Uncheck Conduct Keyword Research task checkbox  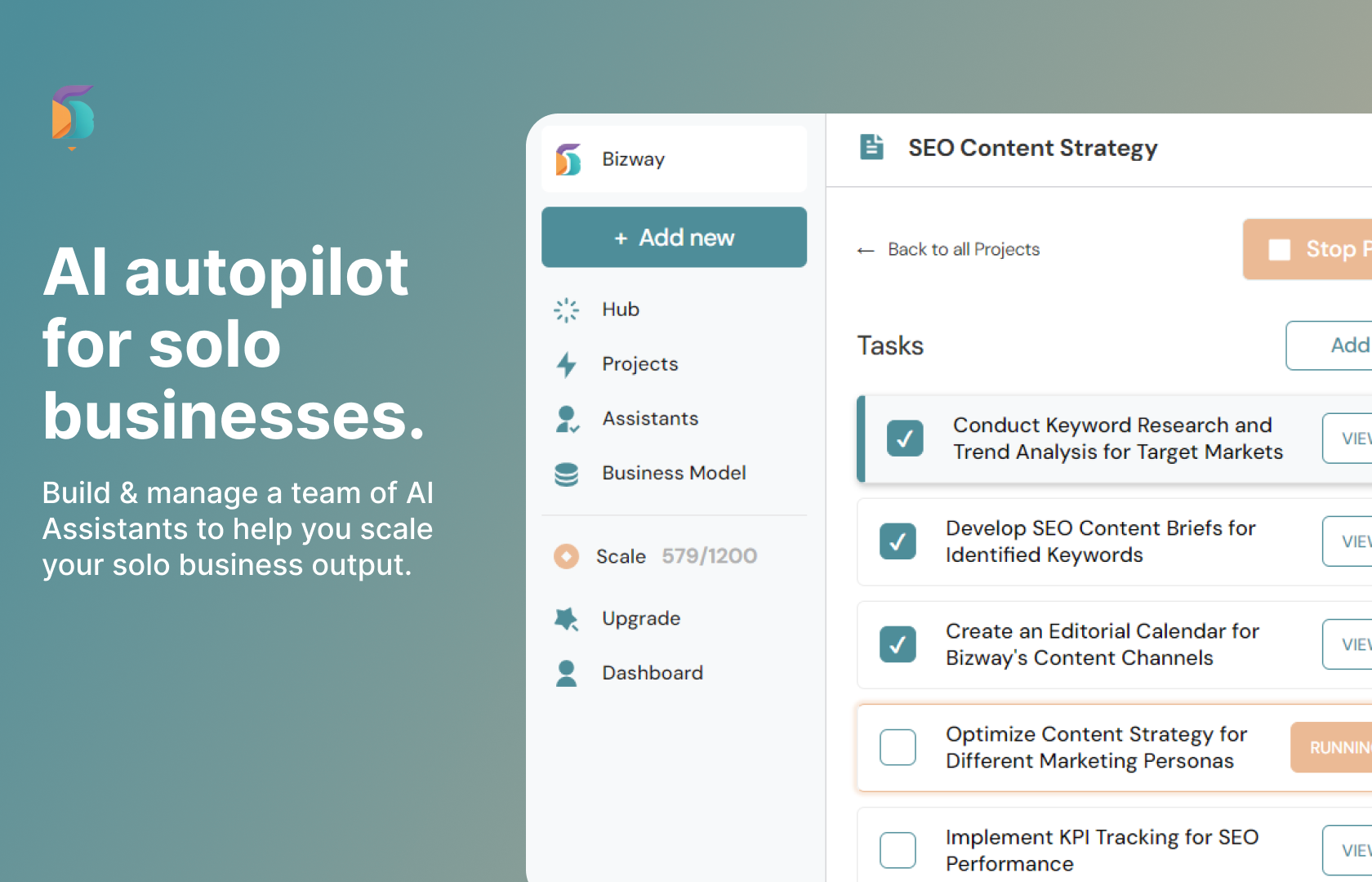[x=905, y=439]
